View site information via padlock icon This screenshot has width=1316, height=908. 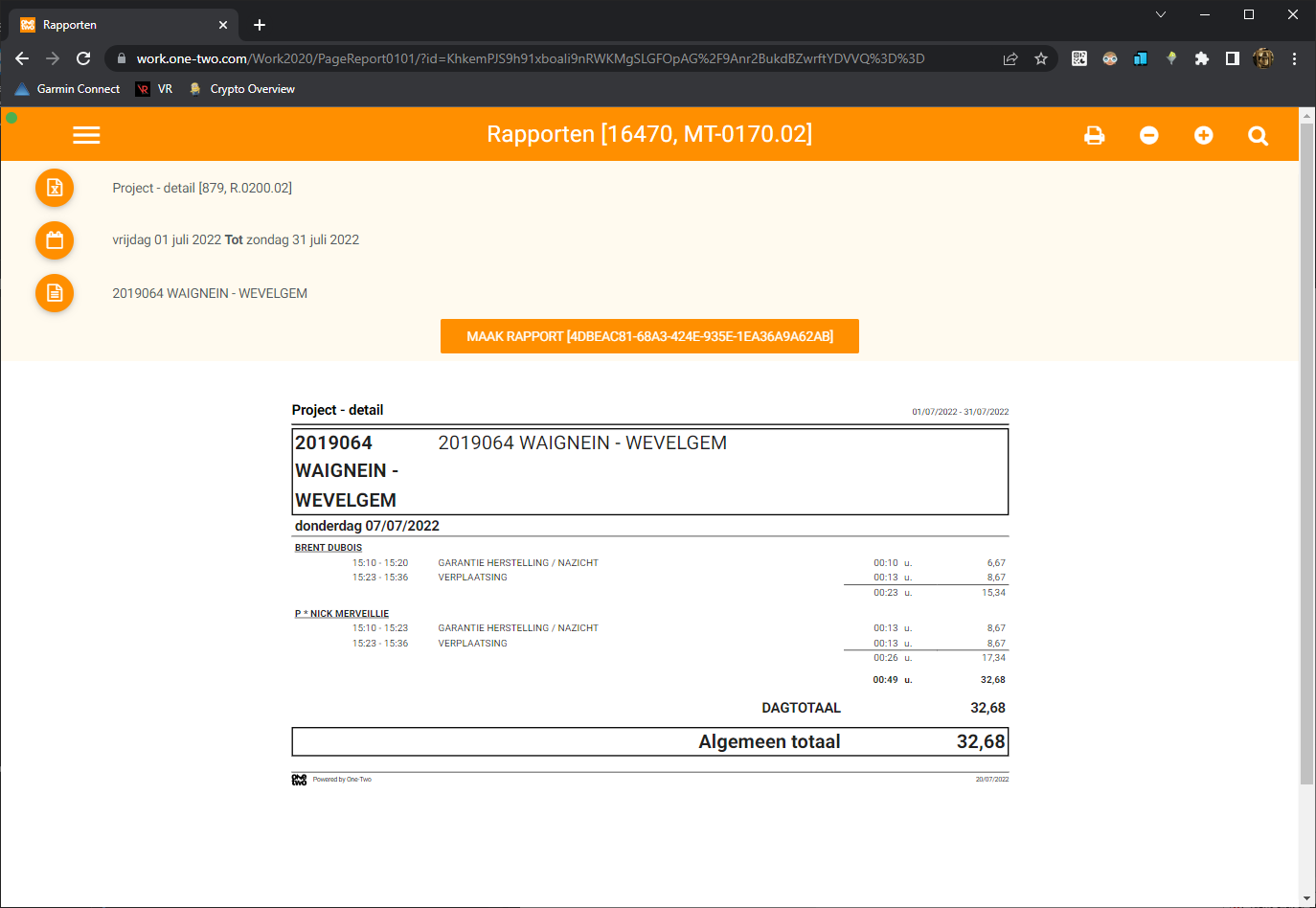click(x=122, y=58)
